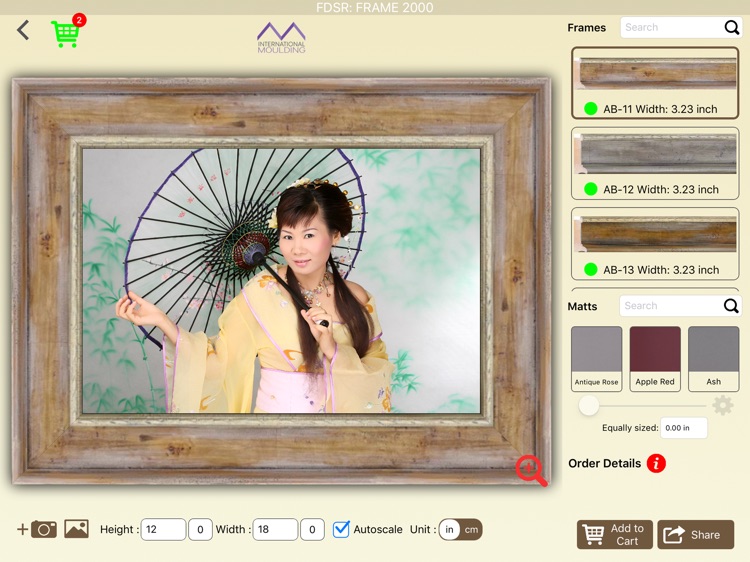Edit the Height fraction field
Screen dimensions: 750x562
pyautogui.click(x=200, y=529)
